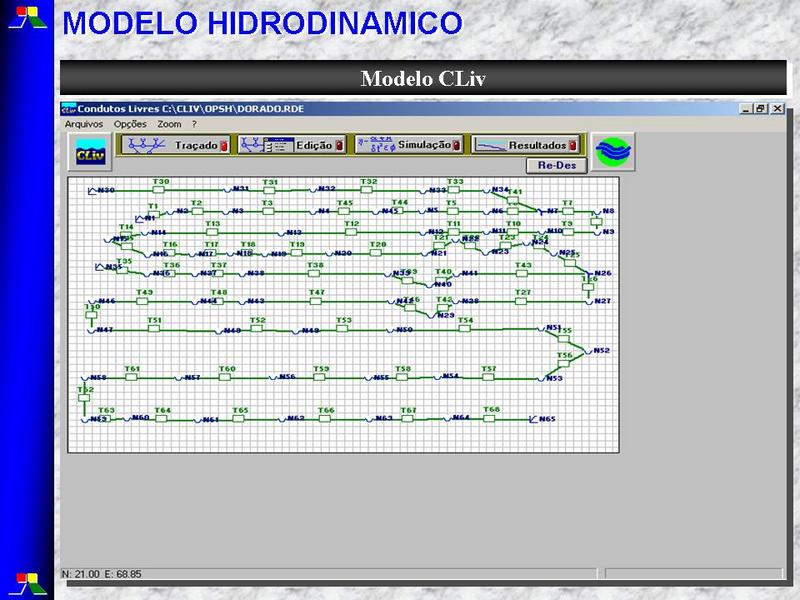Click the blue-green waves icon
Screen dimensions: 800x600
coord(613,152)
